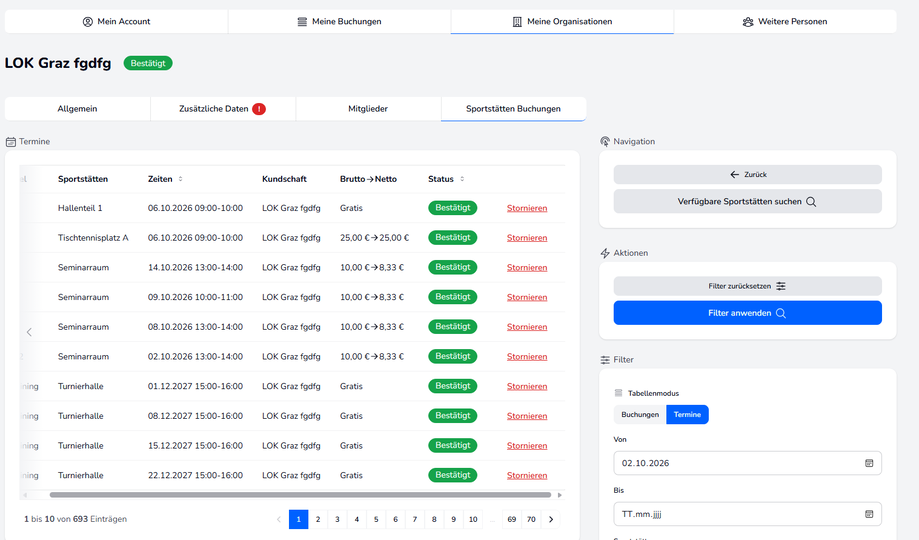Click the lightning icon beside Aktionen heading
The image size is (919, 540).
(x=605, y=253)
